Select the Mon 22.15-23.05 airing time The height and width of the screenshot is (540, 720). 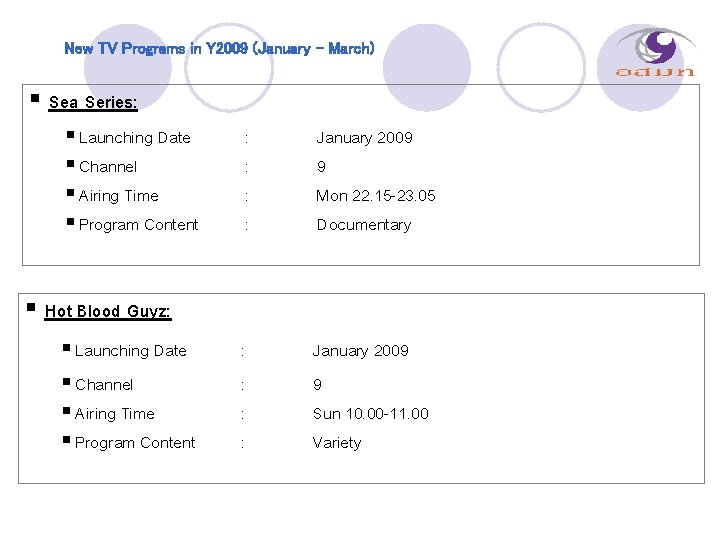pyautogui.click(x=376, y=196)
